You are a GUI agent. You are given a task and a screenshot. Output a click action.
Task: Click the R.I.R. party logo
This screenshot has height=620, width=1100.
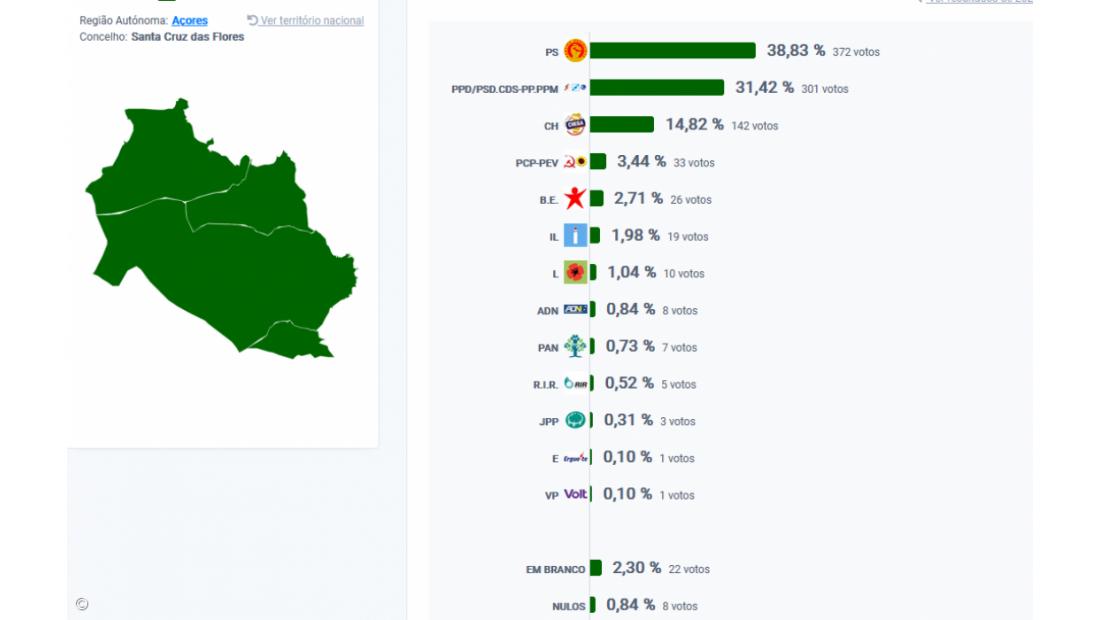[x=575, y=384]
